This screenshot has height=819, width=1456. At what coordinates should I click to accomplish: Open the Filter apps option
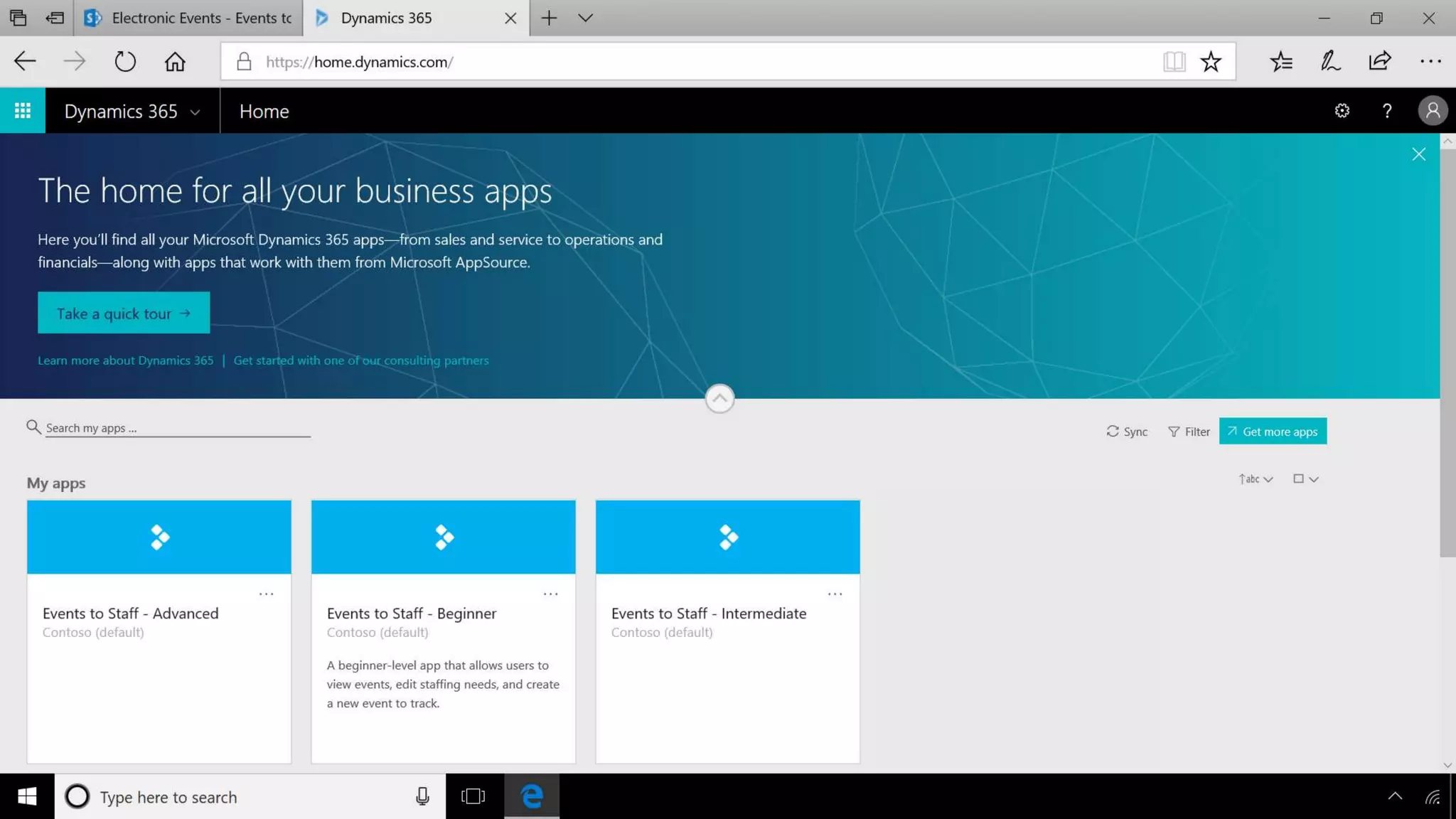point(1189,432)
